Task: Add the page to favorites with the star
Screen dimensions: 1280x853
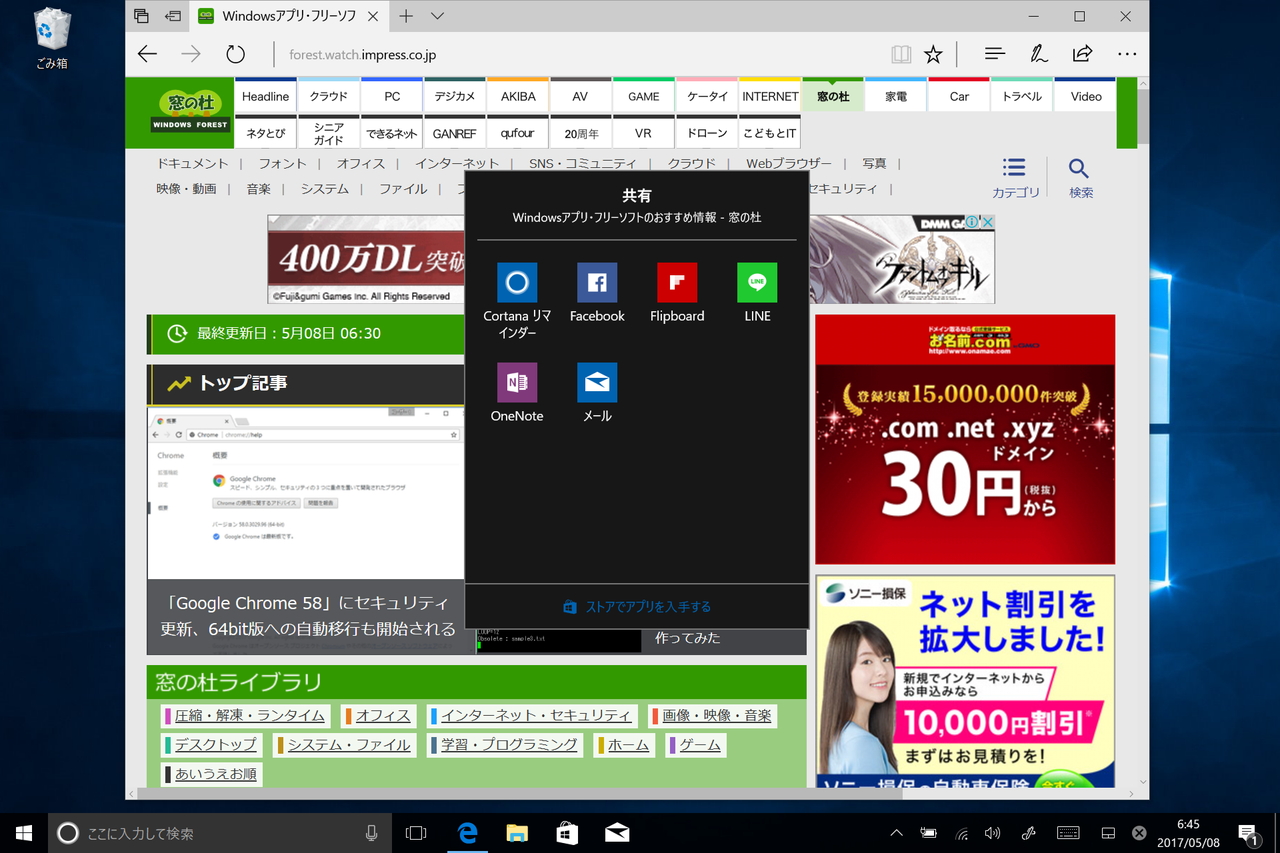Action: coord(933,54)
